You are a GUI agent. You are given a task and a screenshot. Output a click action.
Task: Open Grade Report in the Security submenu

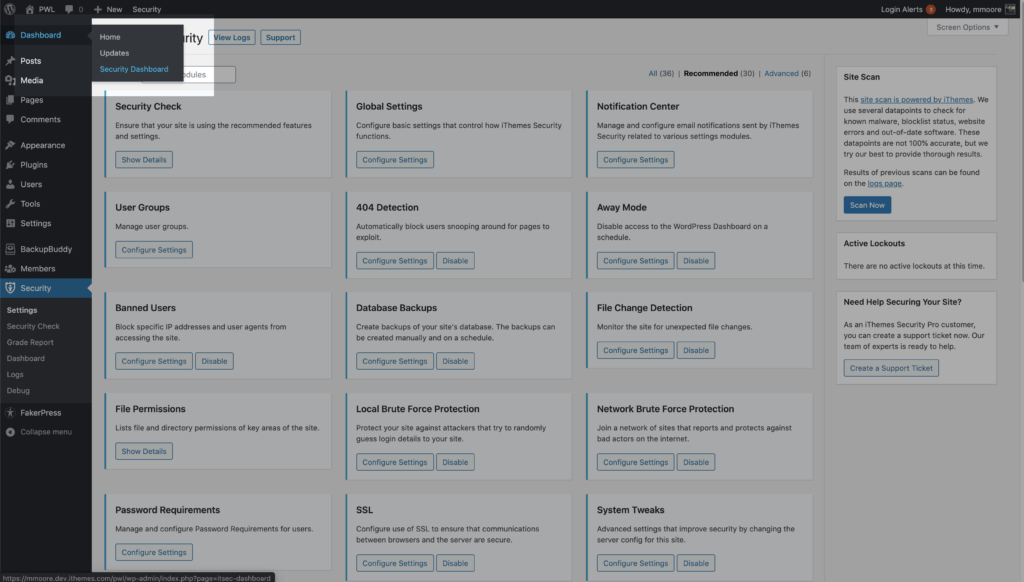(30, 342)
